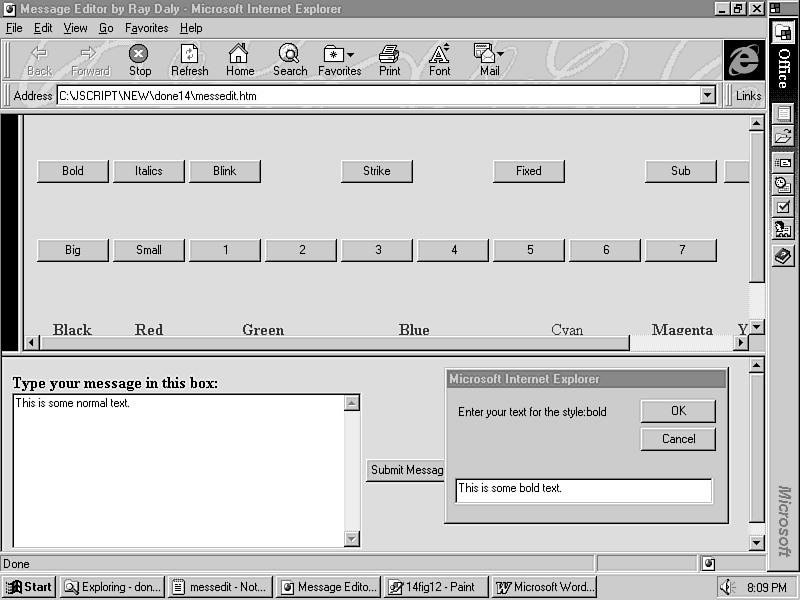800x600 pixels.
Task: Select font size button 3
Action: coord(377,250)
